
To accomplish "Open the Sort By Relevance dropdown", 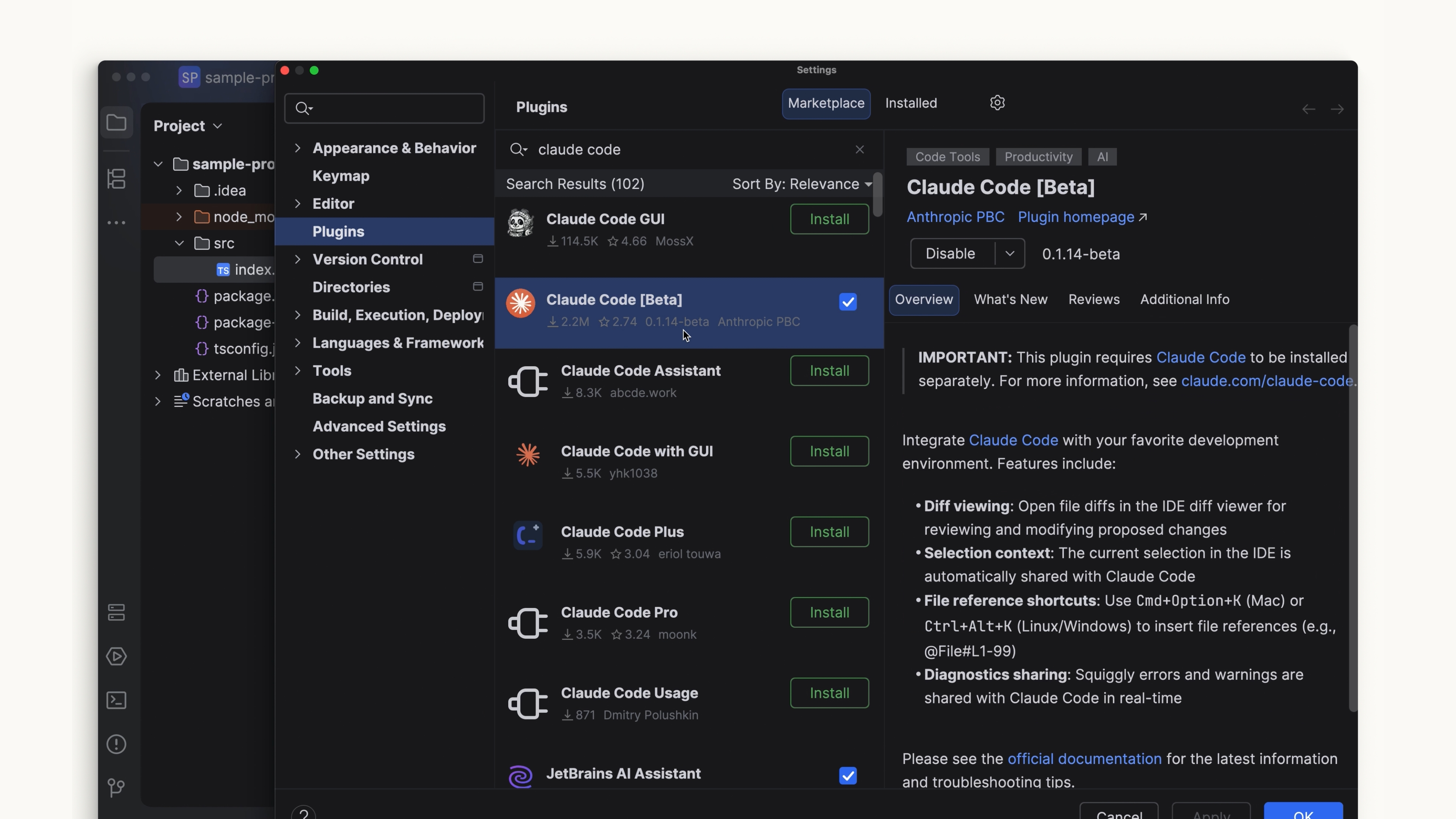I will point(800,184).
